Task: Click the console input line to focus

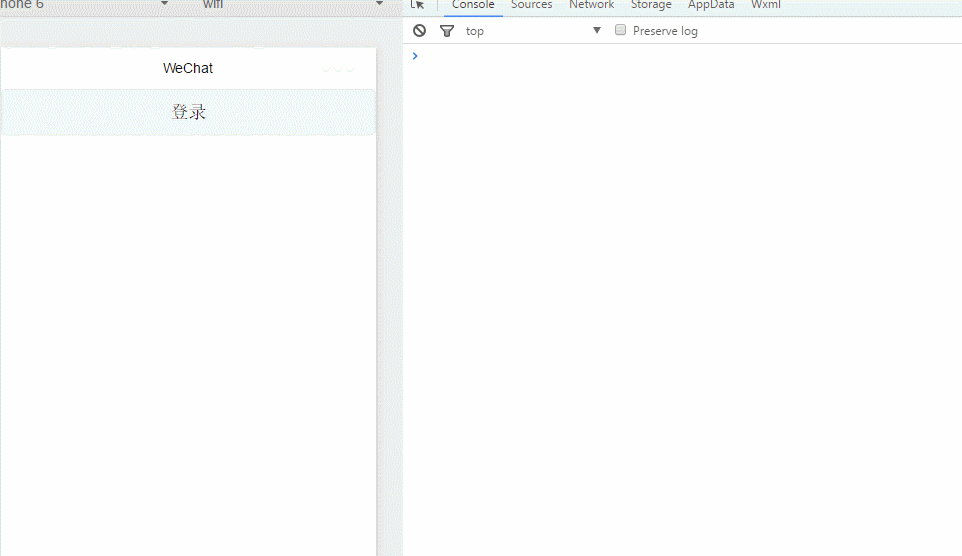Action: 680,56
